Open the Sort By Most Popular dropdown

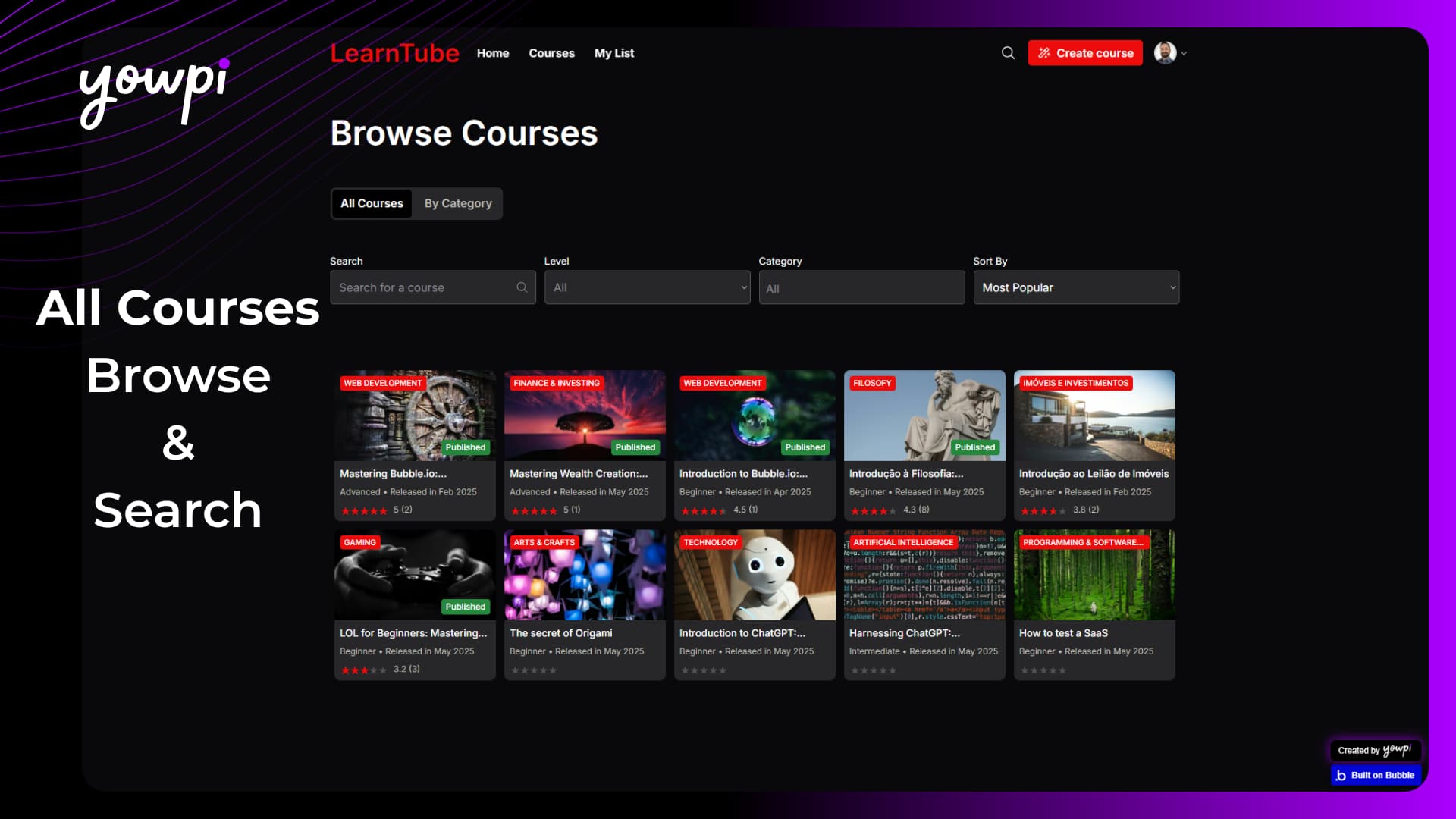coord(1076,287)
